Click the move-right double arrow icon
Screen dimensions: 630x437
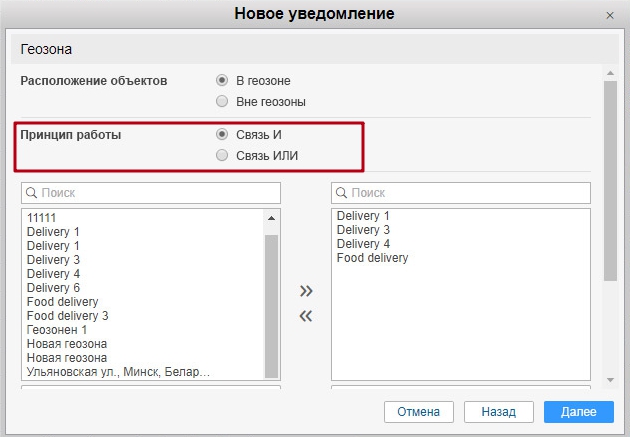coord(306,291)
